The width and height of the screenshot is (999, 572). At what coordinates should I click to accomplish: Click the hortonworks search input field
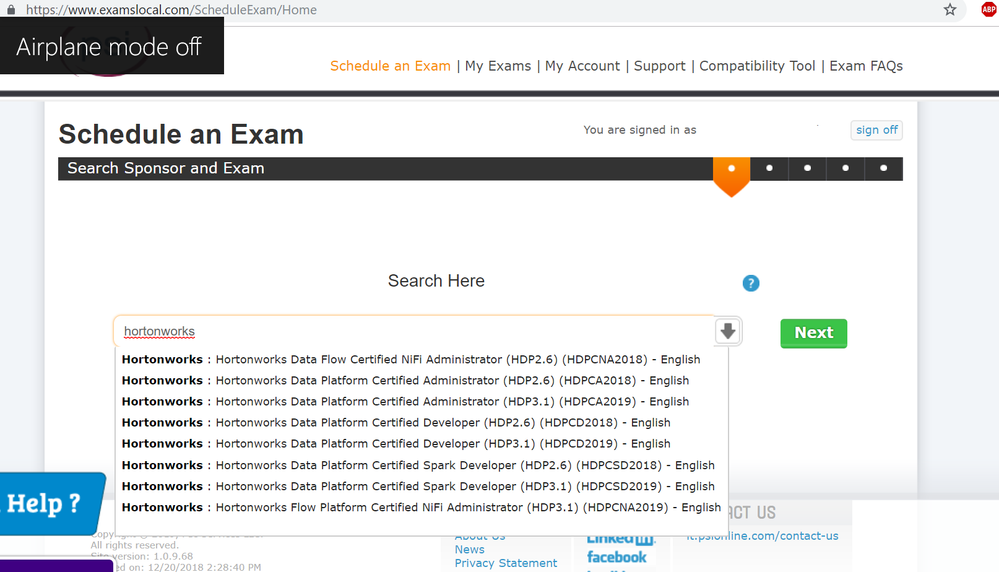pos(414,331)
